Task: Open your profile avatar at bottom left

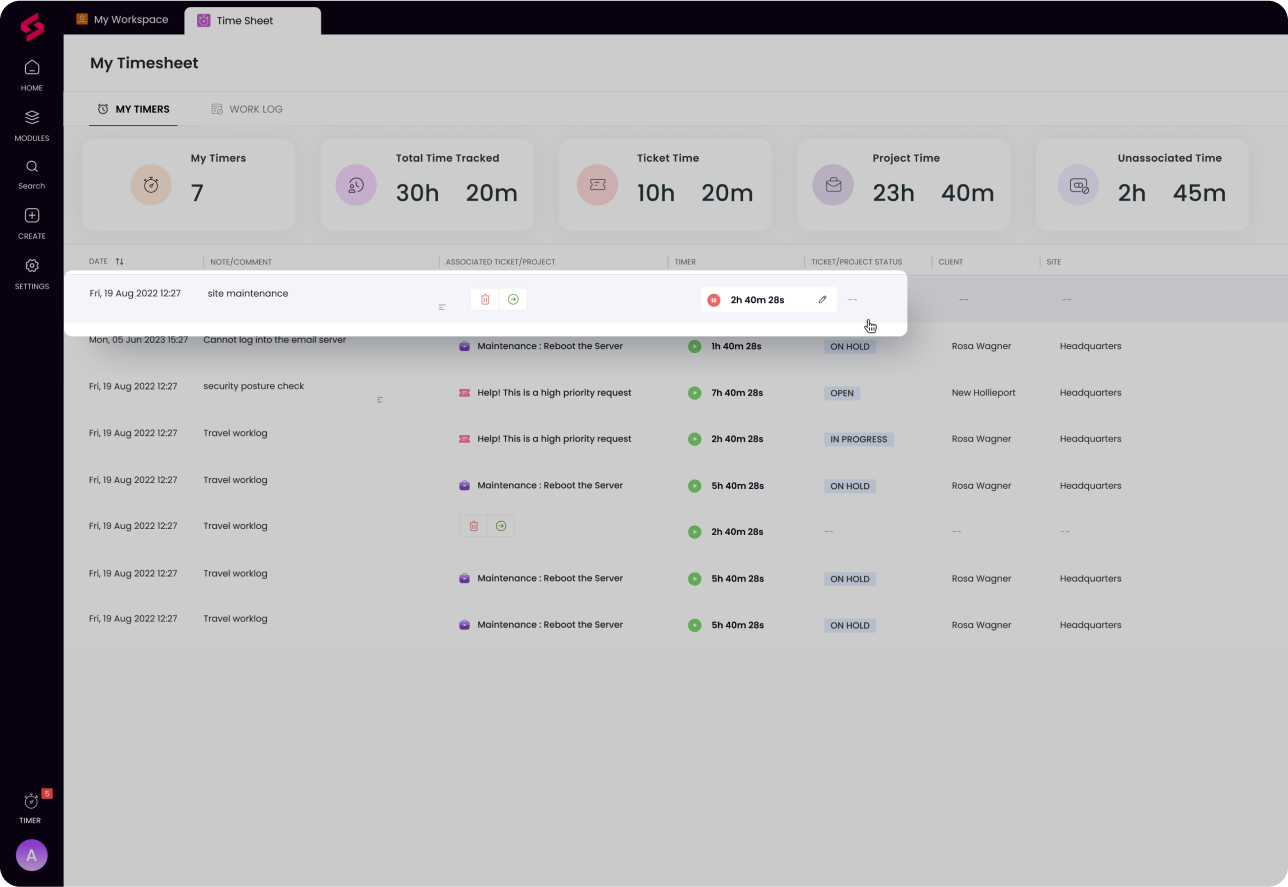Action: pos(31,855)
